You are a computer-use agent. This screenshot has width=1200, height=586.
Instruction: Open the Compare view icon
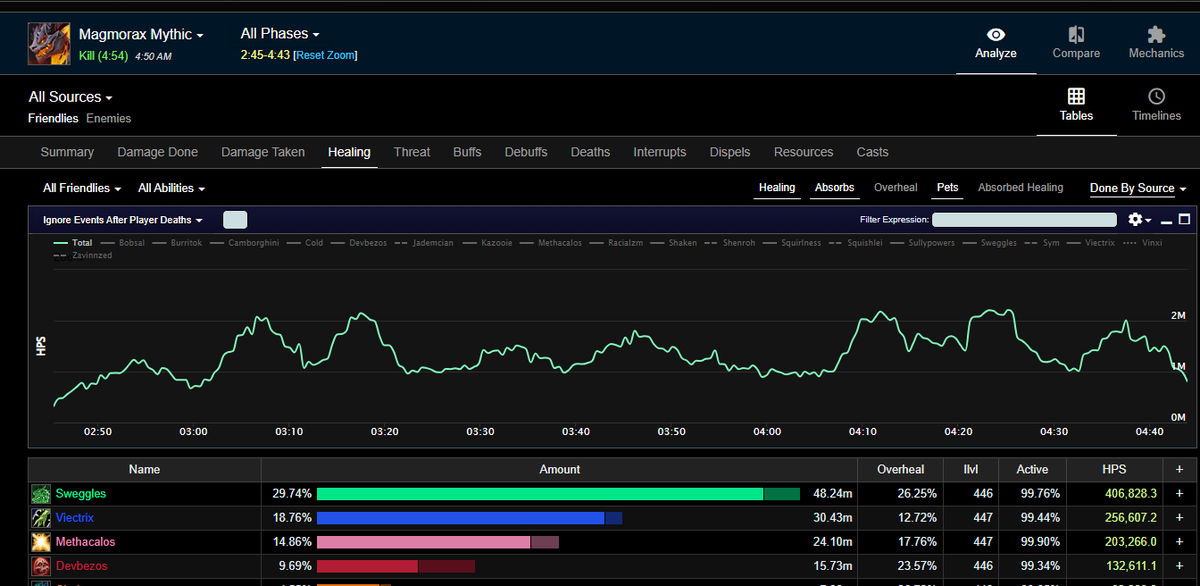tap(1076, 35)
